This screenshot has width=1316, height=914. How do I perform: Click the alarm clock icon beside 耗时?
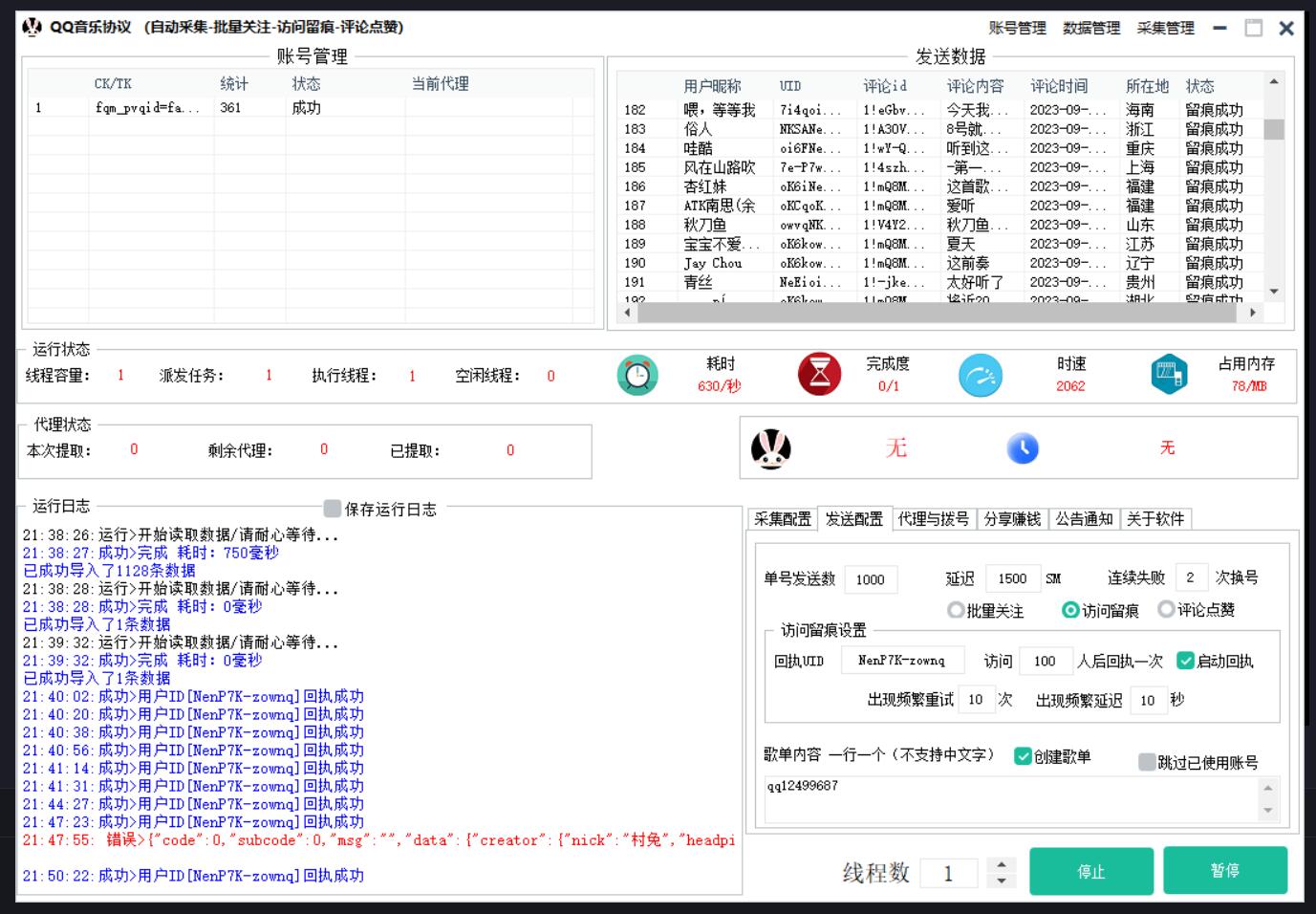[637, 375]
